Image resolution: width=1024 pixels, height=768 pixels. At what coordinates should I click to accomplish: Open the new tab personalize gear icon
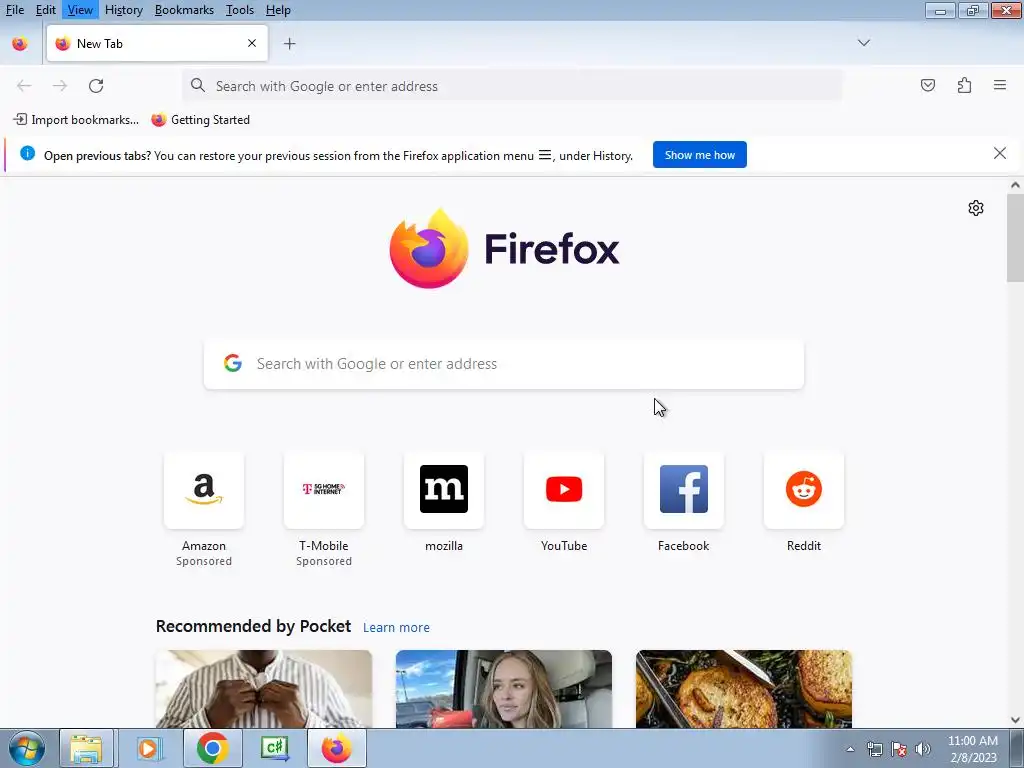976,208
